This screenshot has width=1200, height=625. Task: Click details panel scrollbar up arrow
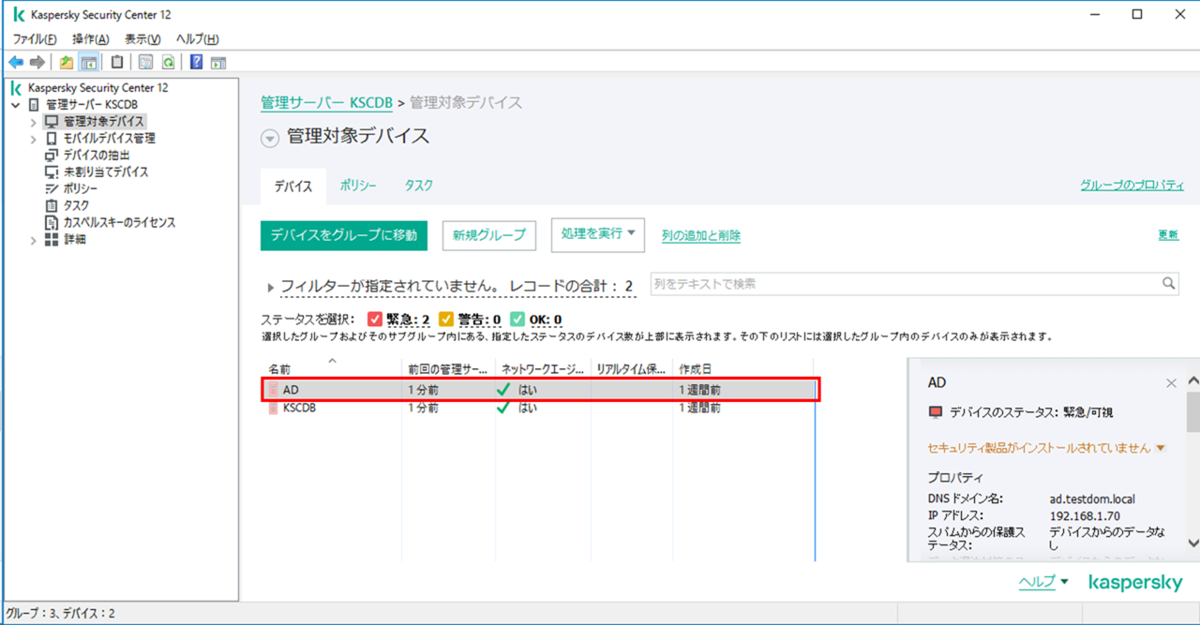1192,382
